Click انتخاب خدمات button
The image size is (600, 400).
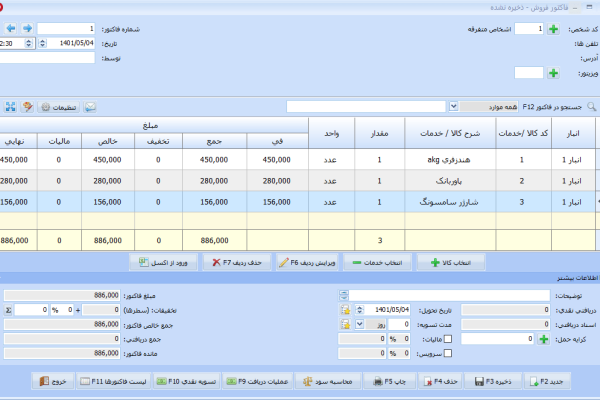point(377,263)
